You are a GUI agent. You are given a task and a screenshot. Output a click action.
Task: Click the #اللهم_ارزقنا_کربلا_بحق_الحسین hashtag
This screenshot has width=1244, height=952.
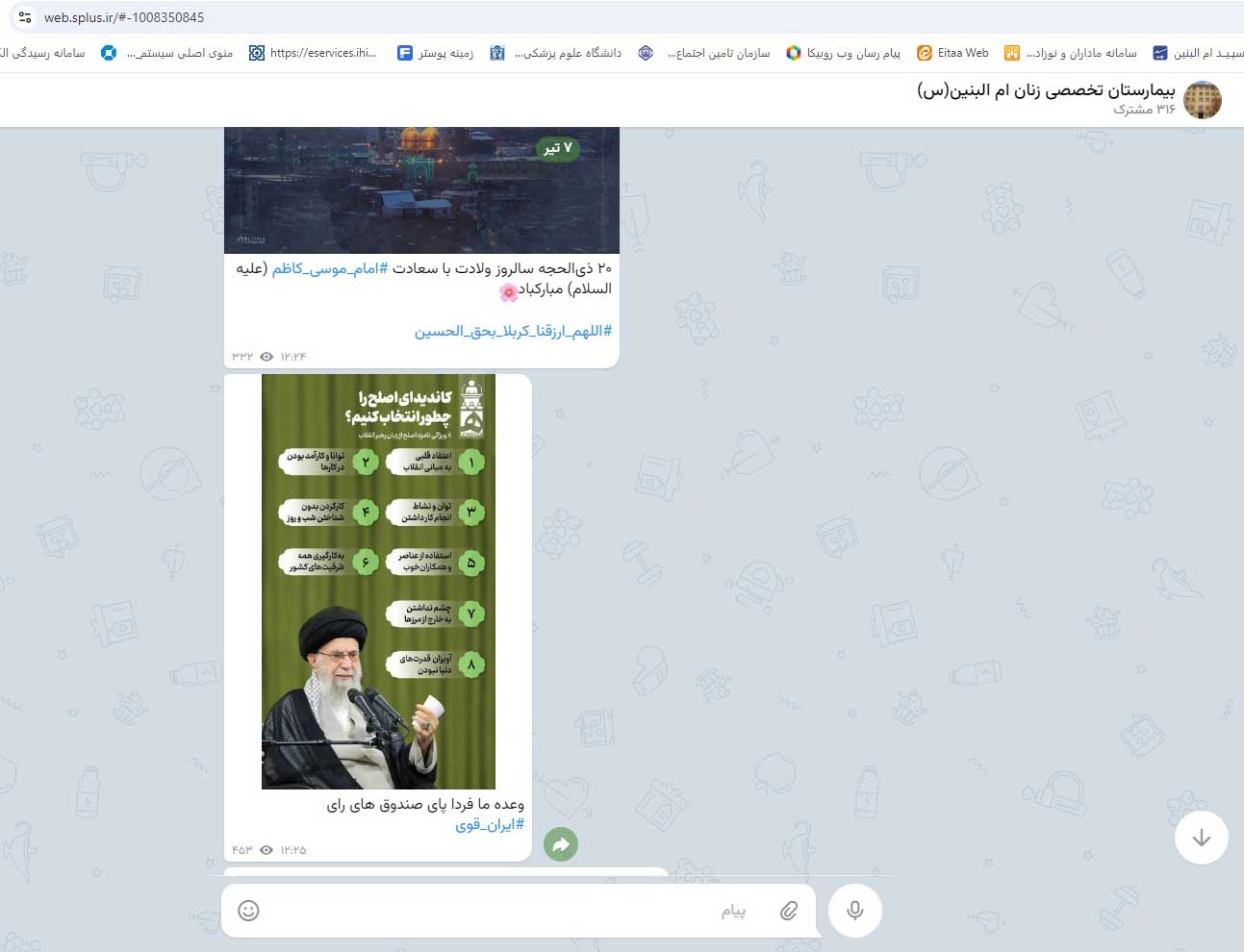click(x=513, y=331)
